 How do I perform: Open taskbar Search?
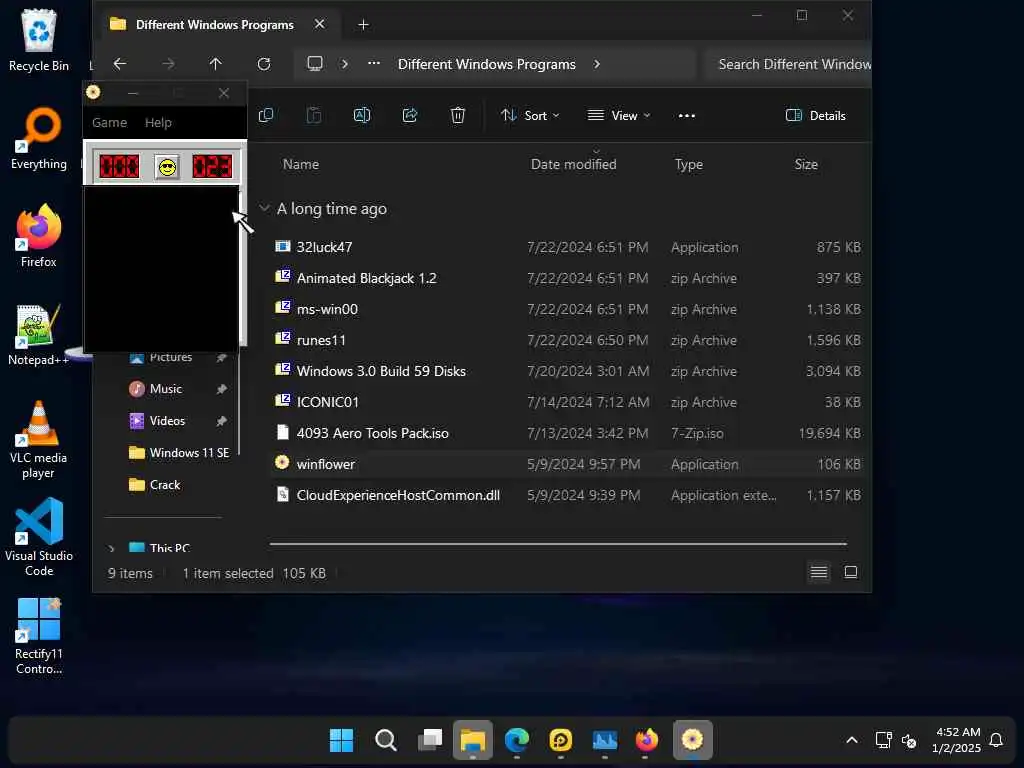coord(385,740)
